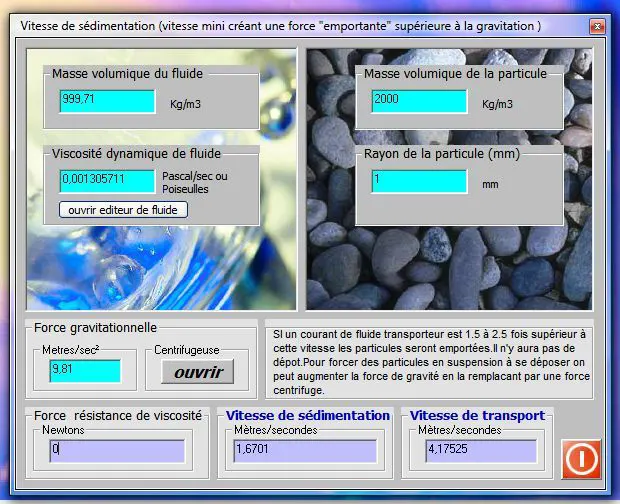Viewport: 620px width, 504px height.
Task: Click the 'Vitesse de transport' heading
Action: coord(478,415)
